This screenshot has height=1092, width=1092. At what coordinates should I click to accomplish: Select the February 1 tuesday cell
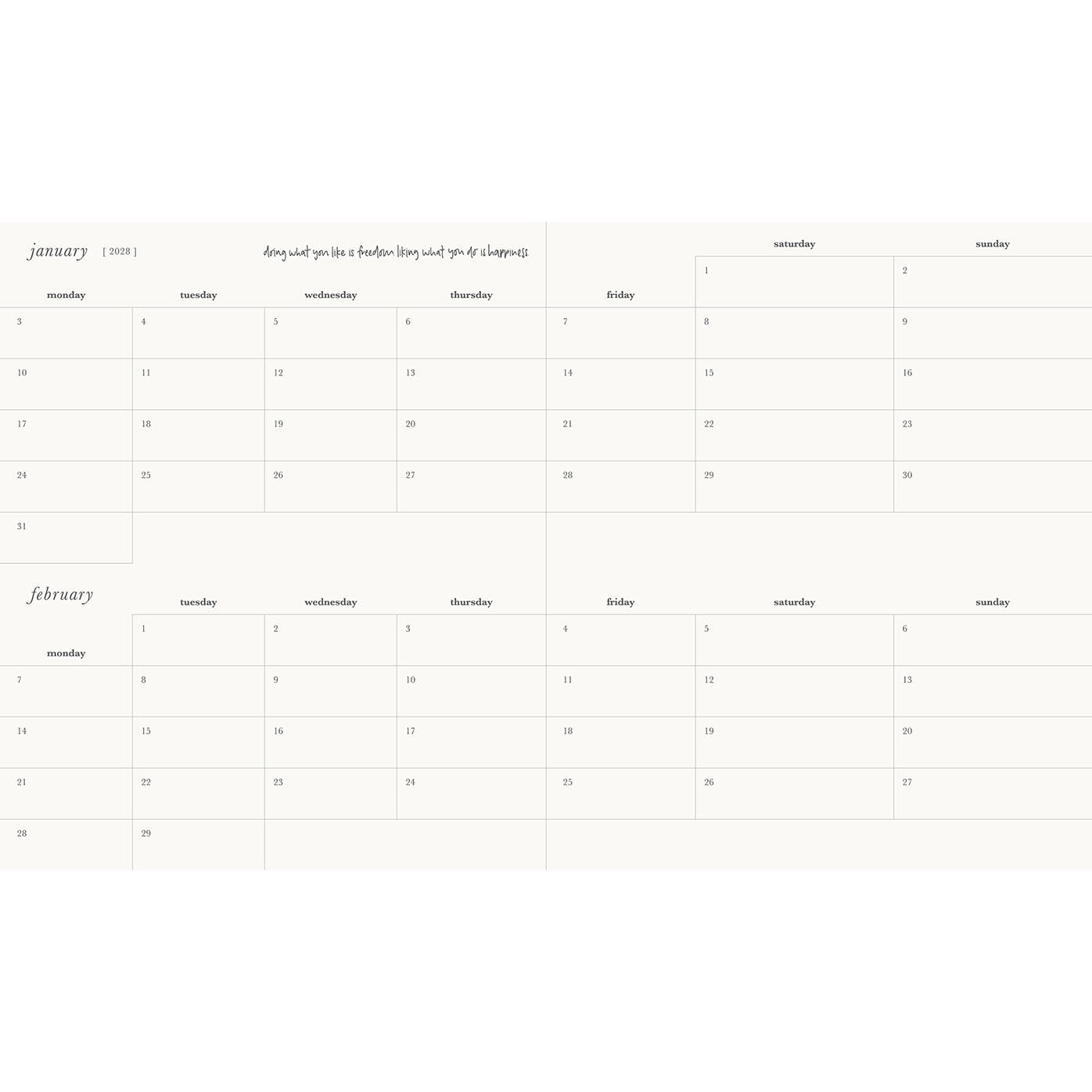[198, 640]
